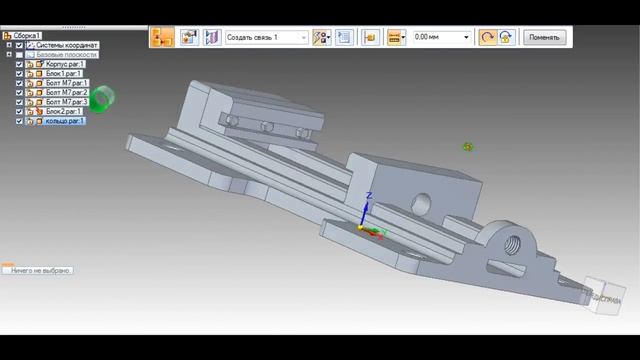
Task: Click the green ring part in viewport
Action: coord(102,98)
